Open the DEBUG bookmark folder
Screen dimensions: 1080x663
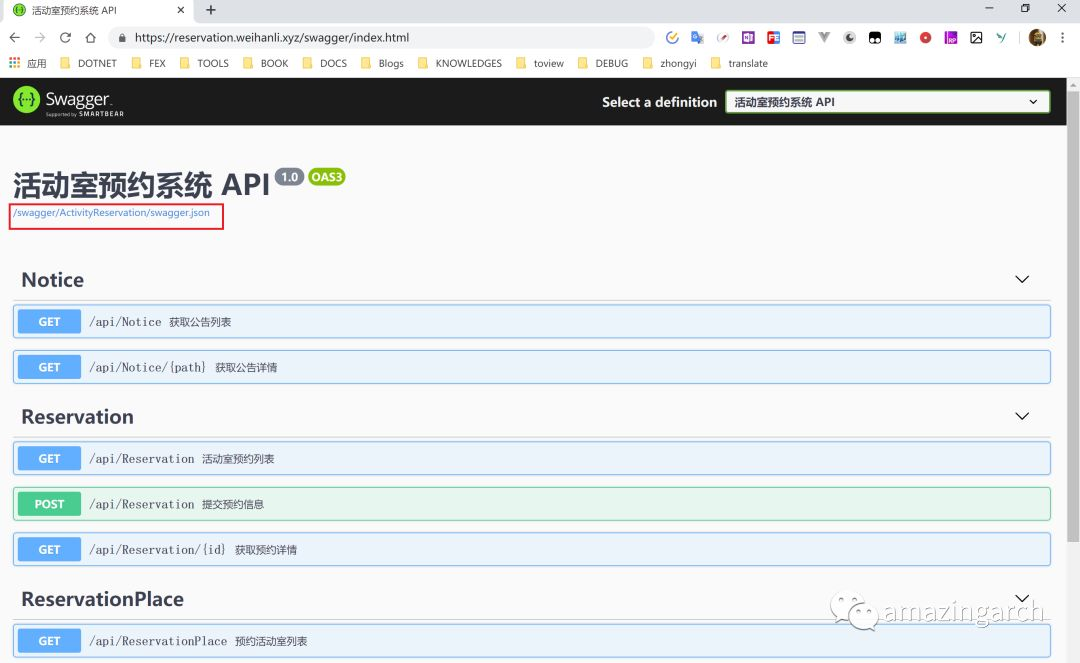(x=603, y=63)
